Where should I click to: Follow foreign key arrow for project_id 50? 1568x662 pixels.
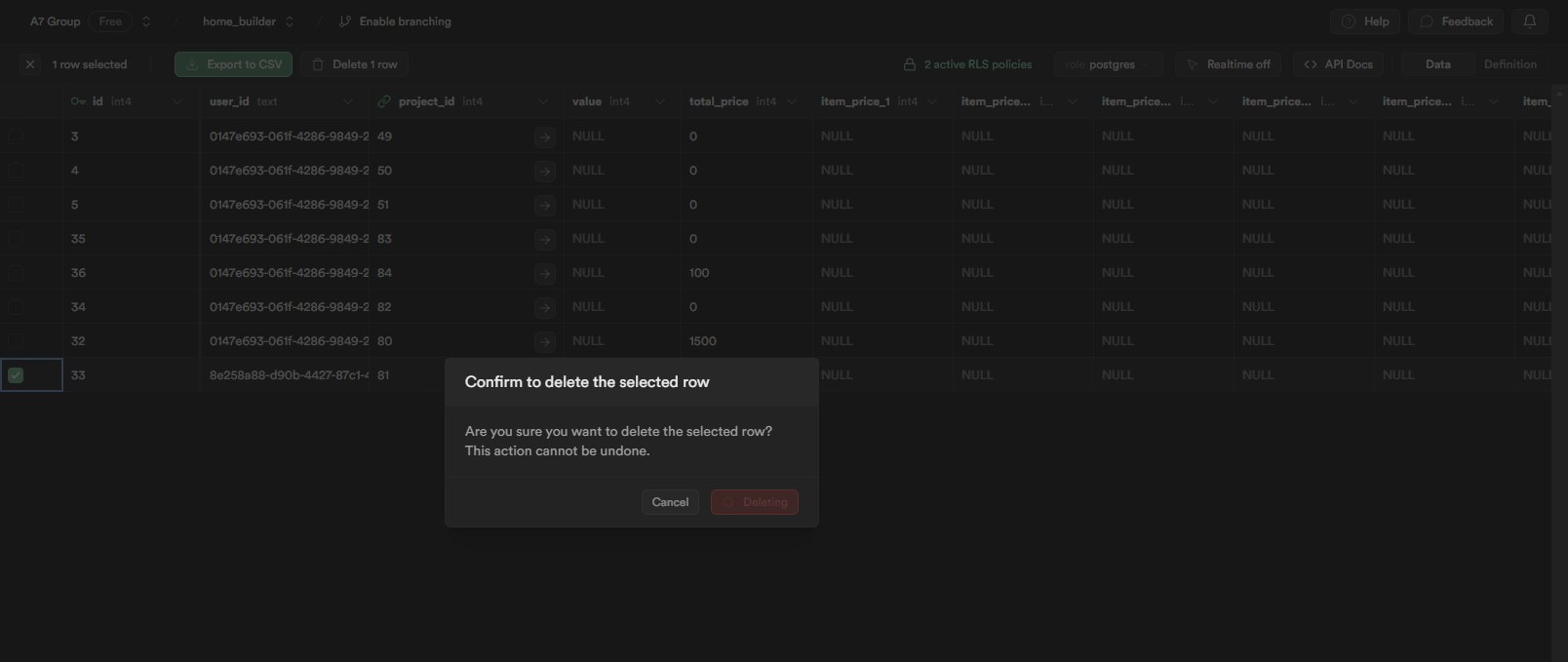coord(545,172)
